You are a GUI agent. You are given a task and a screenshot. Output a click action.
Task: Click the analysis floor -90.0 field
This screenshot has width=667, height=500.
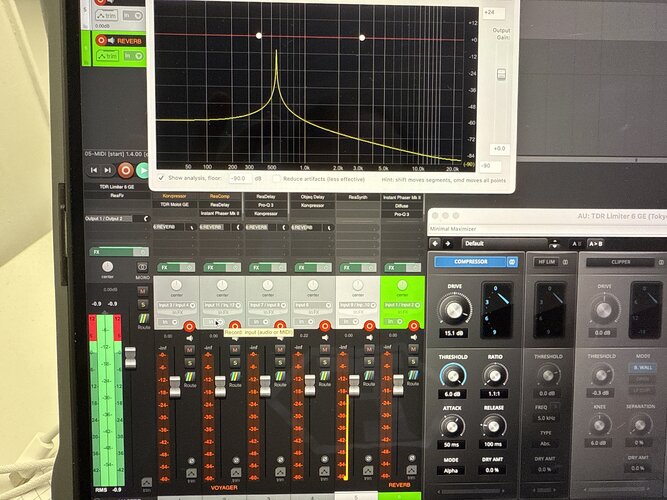pyautogui.click(x=240, y=178)
